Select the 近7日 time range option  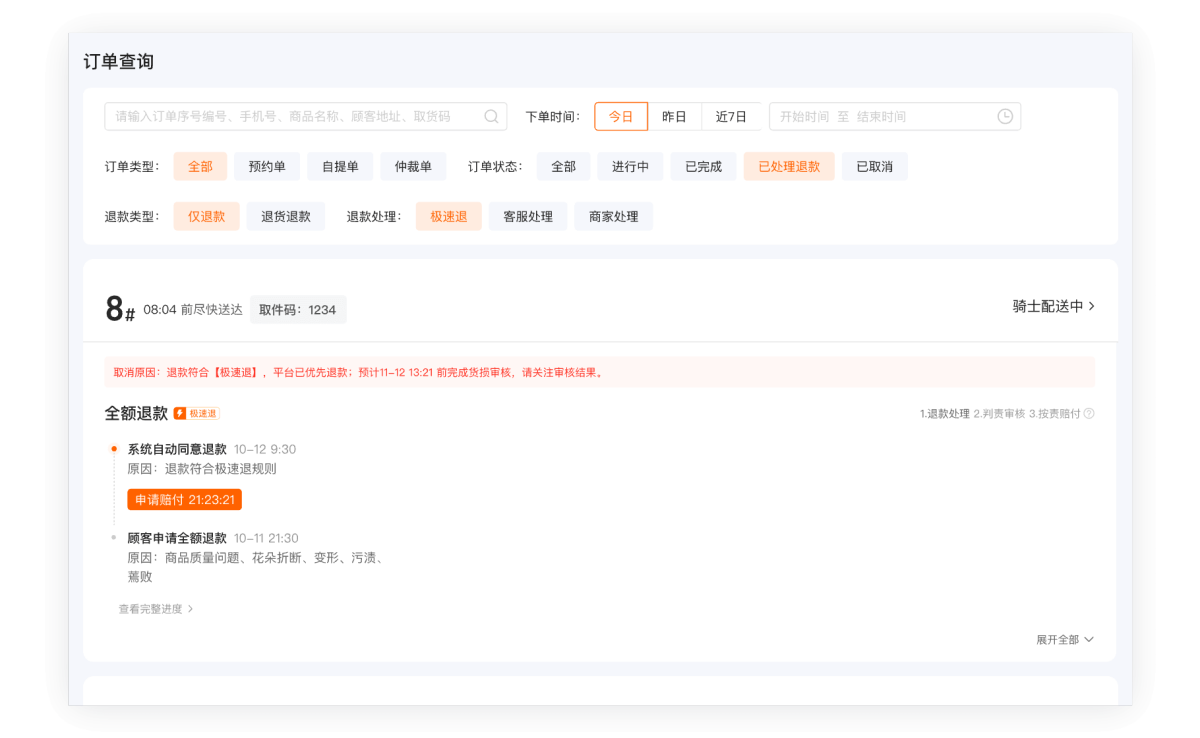point(731,116)
